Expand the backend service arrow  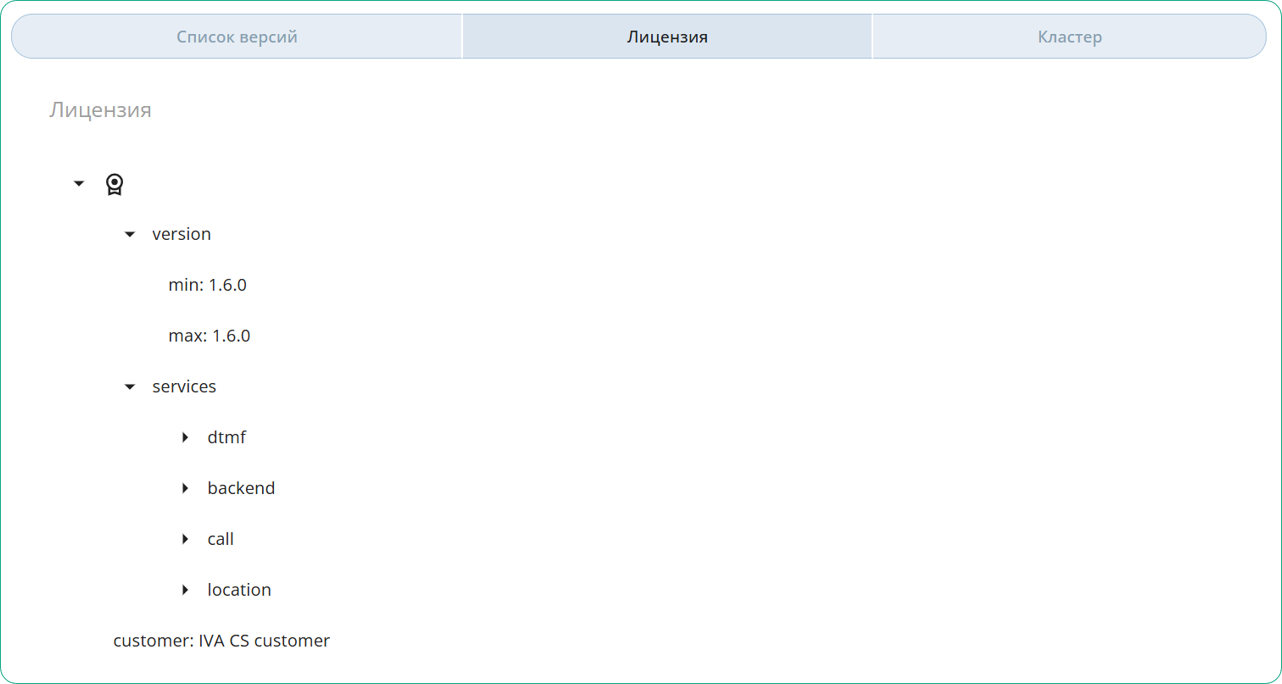tap(185, 488)
